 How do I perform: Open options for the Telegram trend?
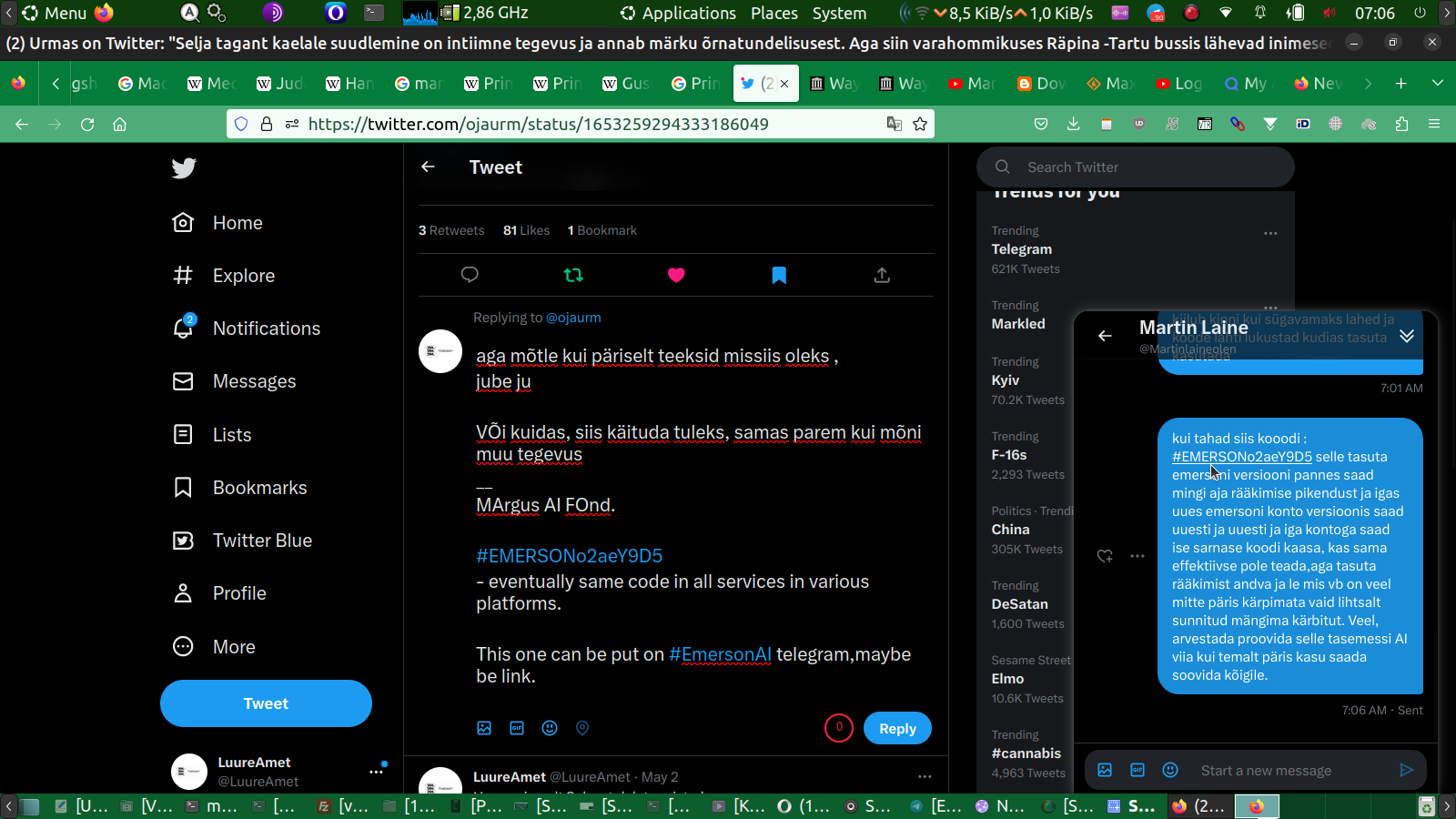click(x=1270, y=233)
